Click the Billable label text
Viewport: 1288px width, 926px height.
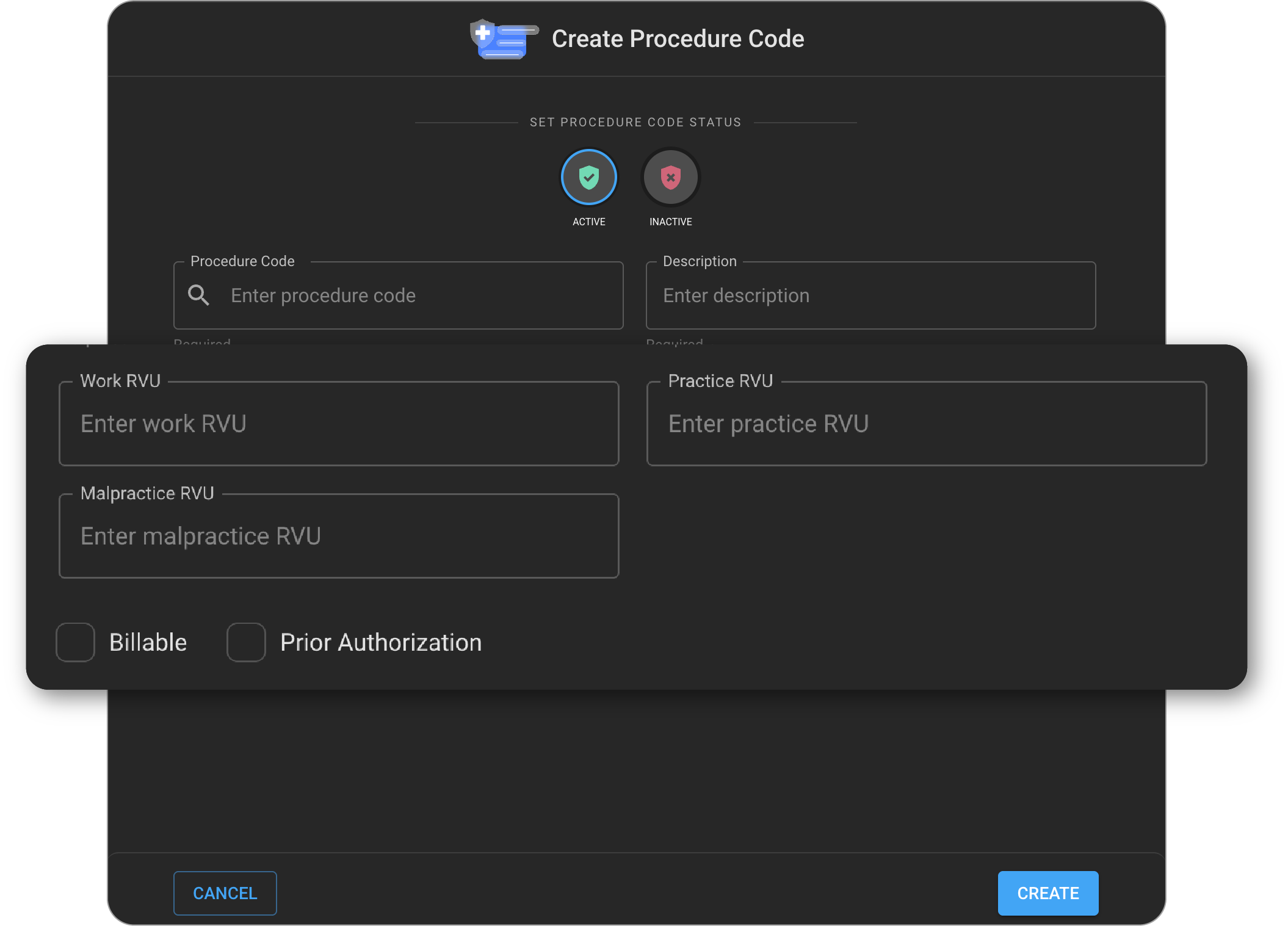(148, 642)
